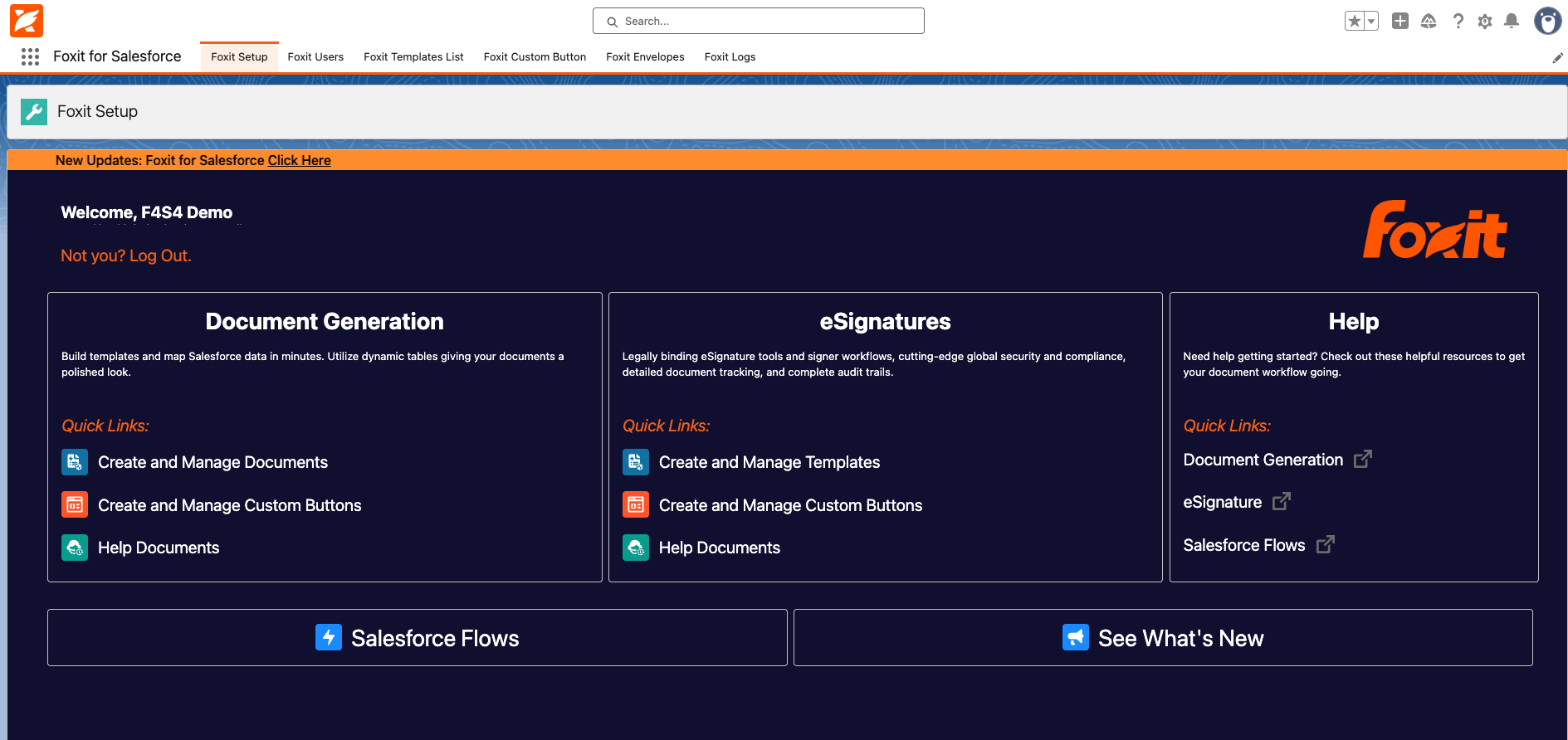Open the user profile avatar
This screenshot has height=740, width=1568.
(x=1547, y=21)
